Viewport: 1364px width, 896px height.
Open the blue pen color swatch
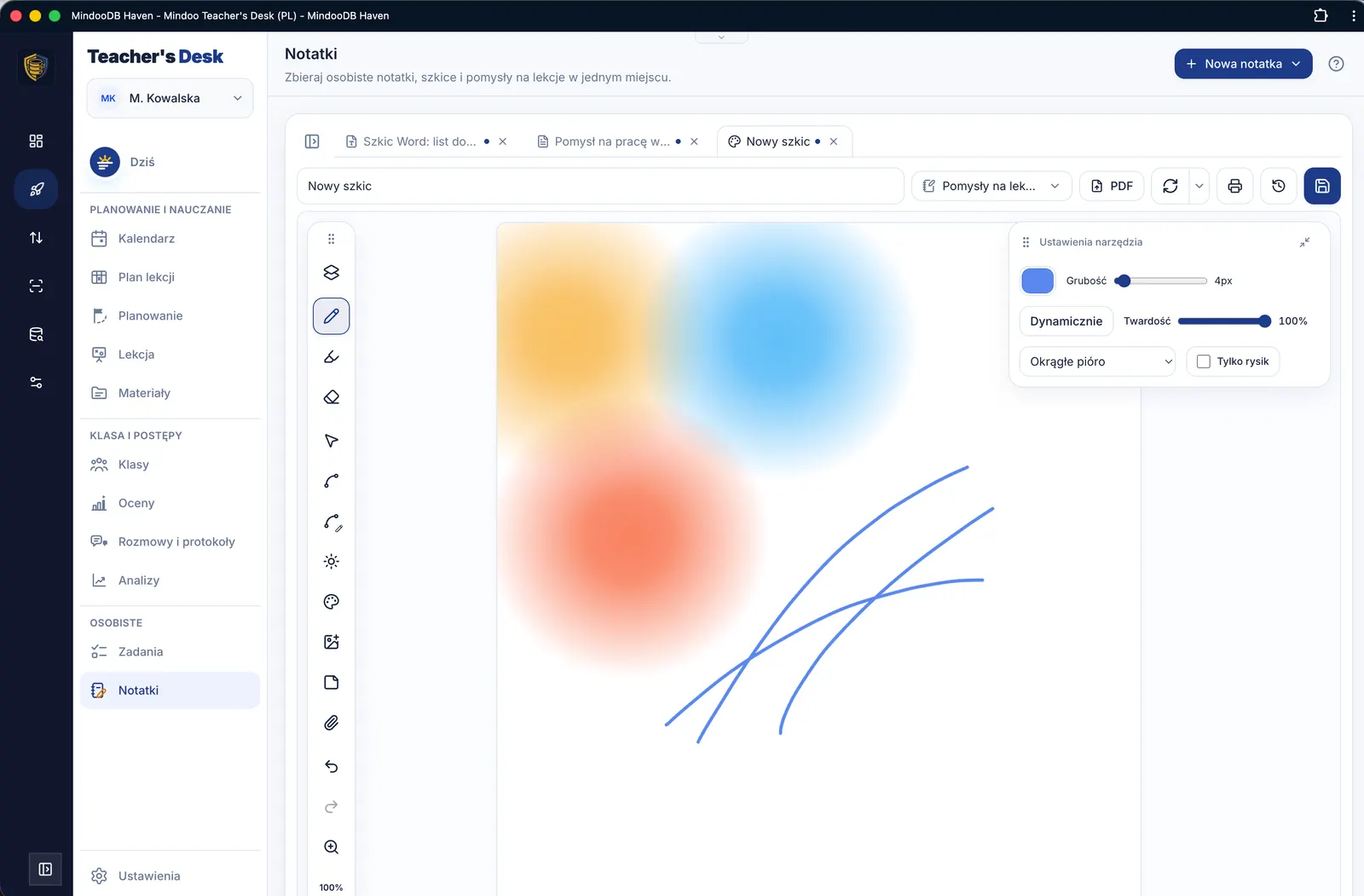(1037, 280)
